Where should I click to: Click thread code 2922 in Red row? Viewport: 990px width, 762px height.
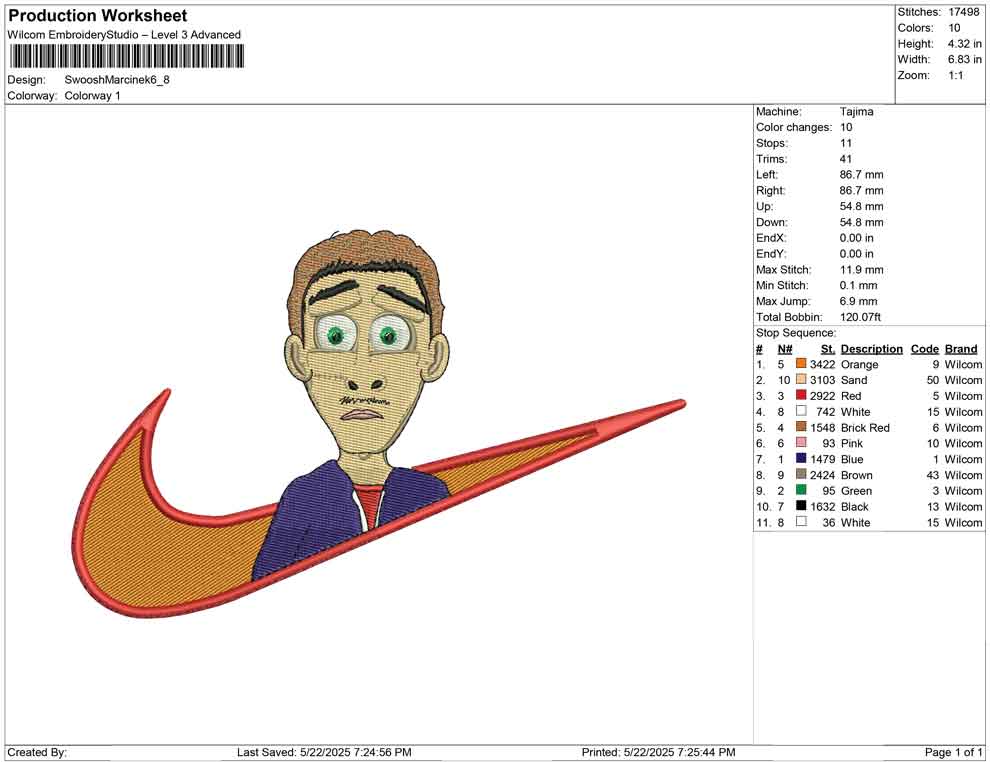[x=822, y=396]
